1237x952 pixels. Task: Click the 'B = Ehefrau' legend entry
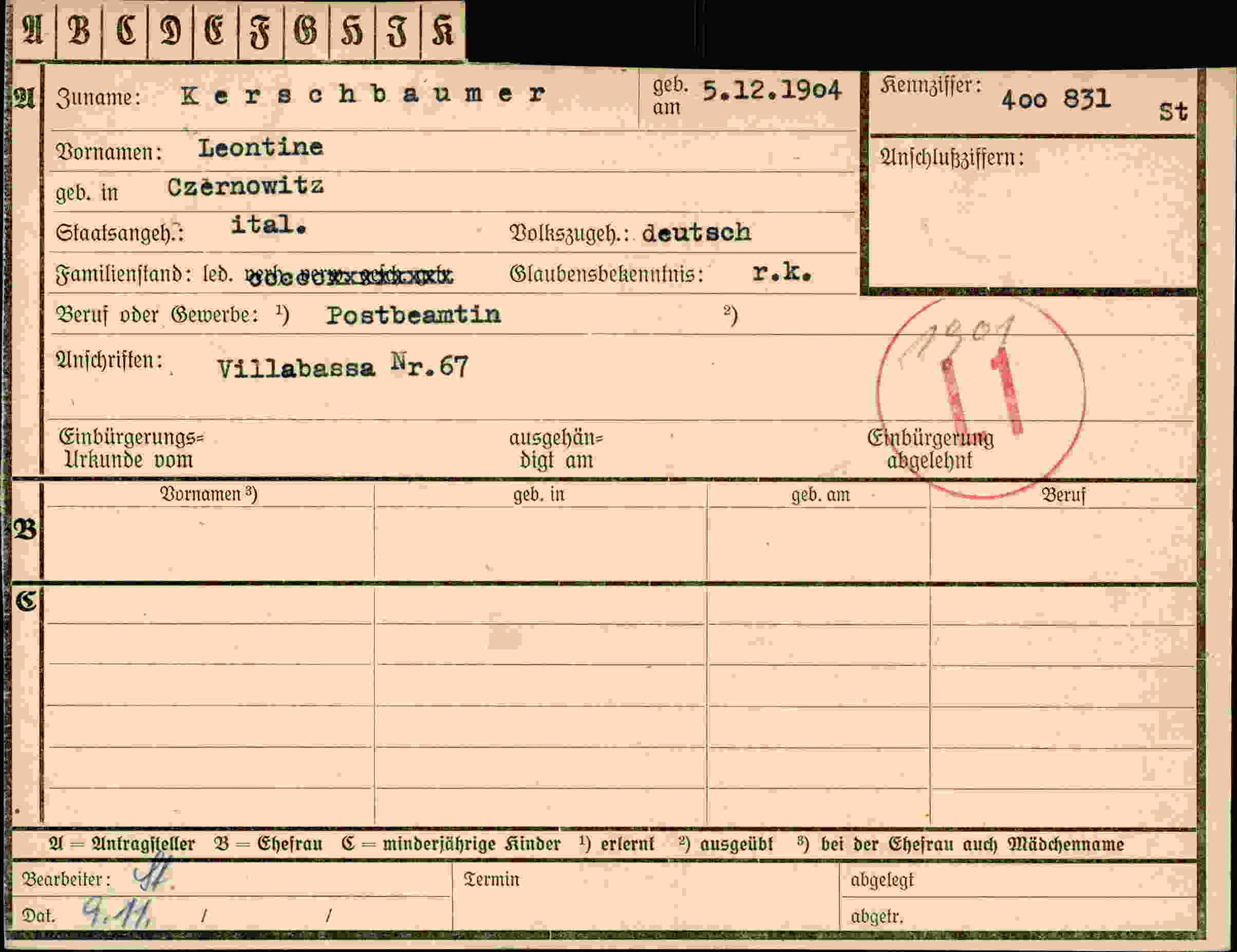point(269,845)
